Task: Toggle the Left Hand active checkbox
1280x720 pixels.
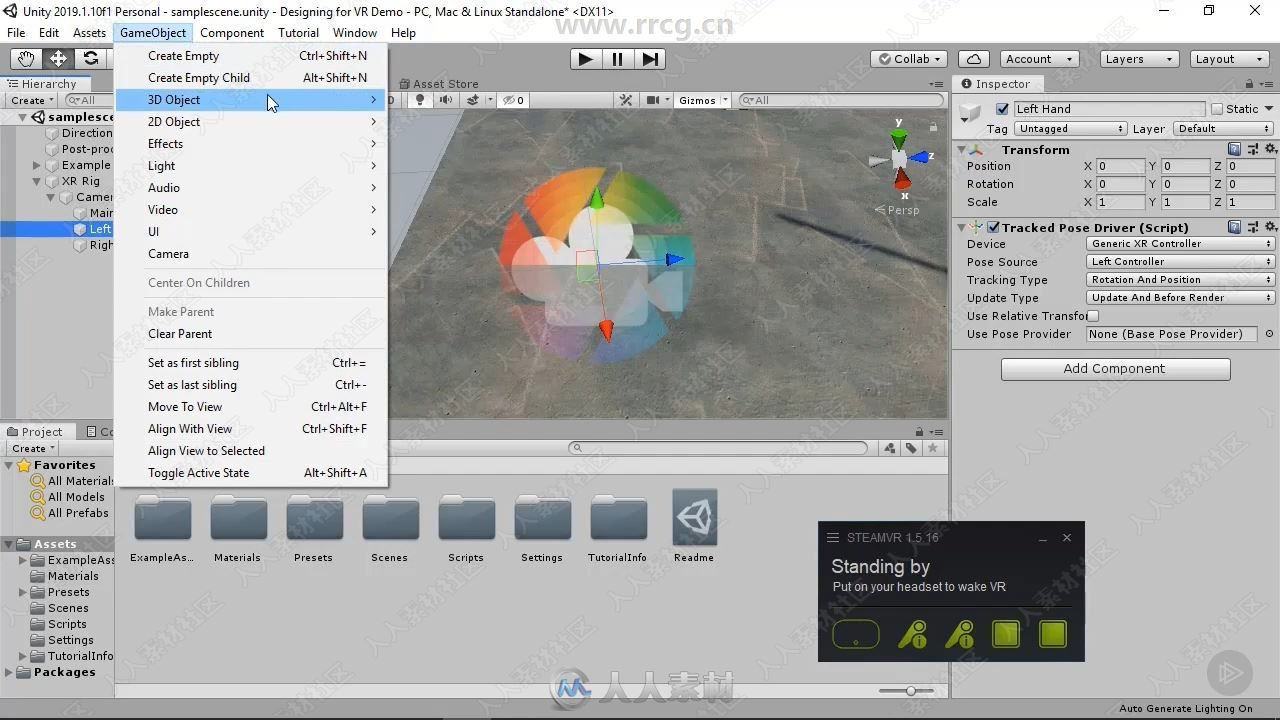Action: point(1002,109)
